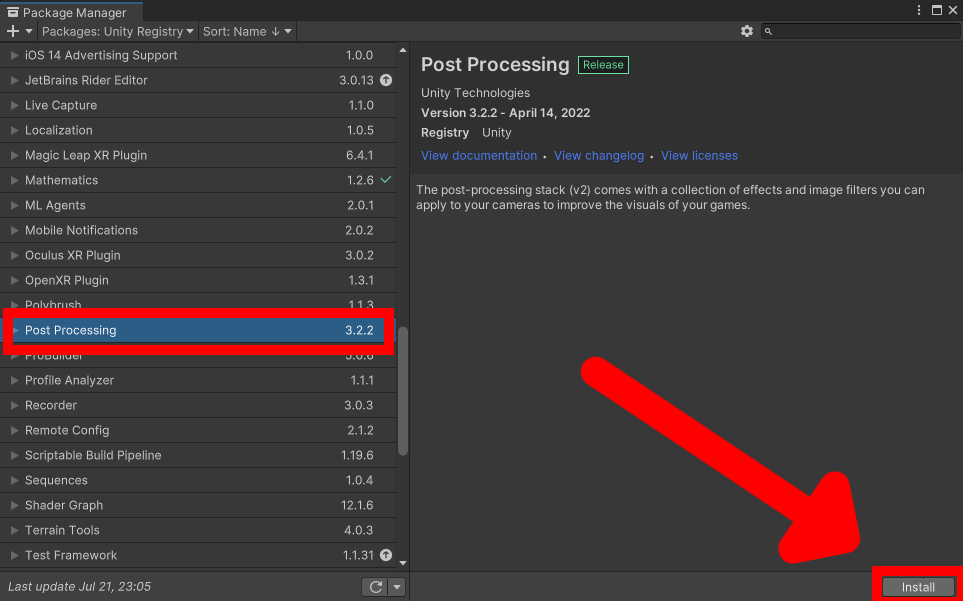Click the update icon next to Test Framework
Viewport: 963px width, 601px height.
(x=386, y=555)
